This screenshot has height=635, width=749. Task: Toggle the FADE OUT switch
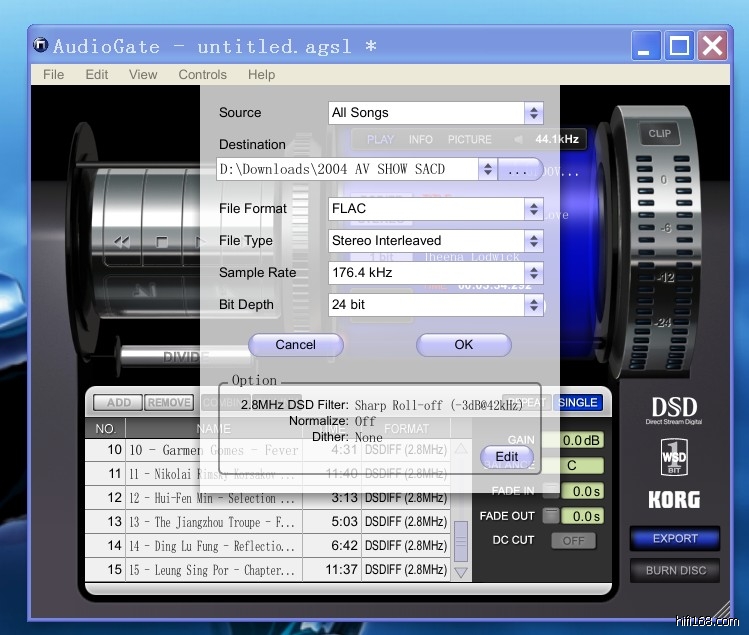click(550, 516)
